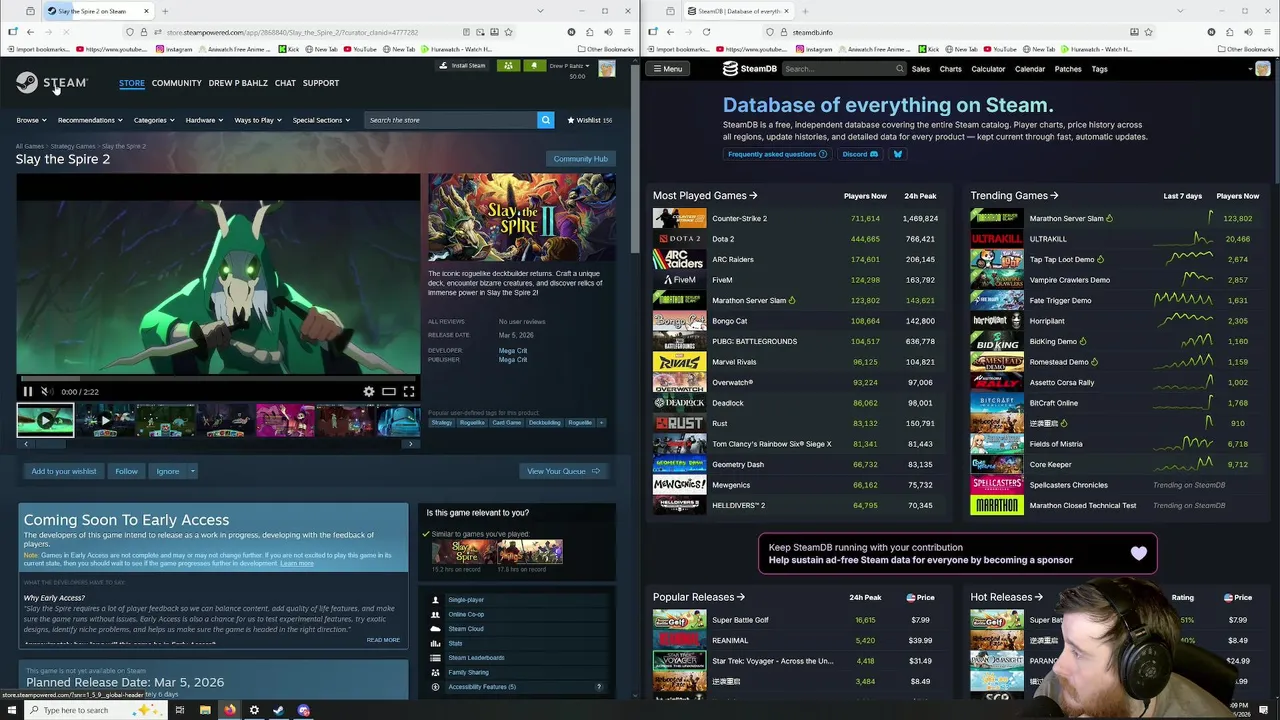Open Steam friends green icon in header
This screenshot has width=1280, height=720.
pos(508,66)
